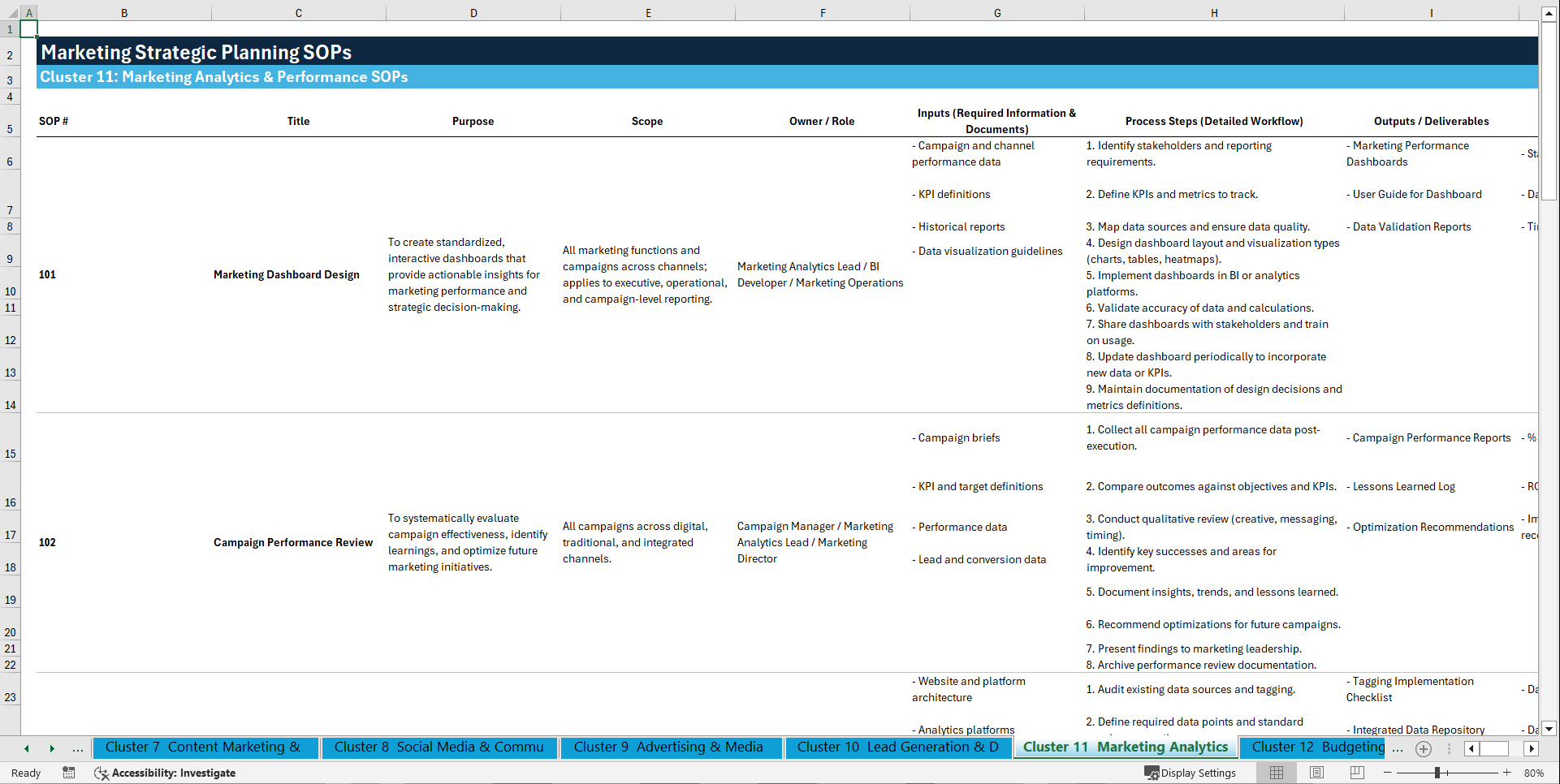Start macro recording from the status bar
Image resolution: width=1560 pixels, height=784 pixels.
[x=69, y=773]
